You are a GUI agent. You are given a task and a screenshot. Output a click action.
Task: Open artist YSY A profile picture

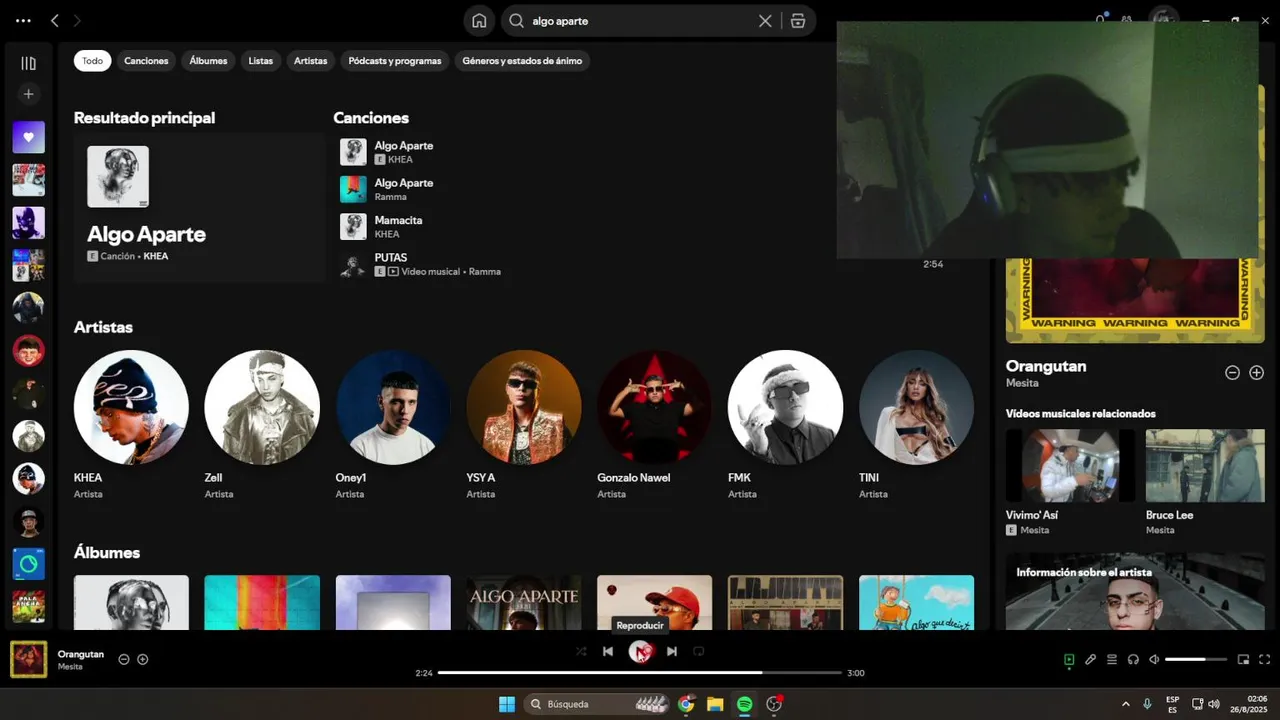[x=524, y=407]
